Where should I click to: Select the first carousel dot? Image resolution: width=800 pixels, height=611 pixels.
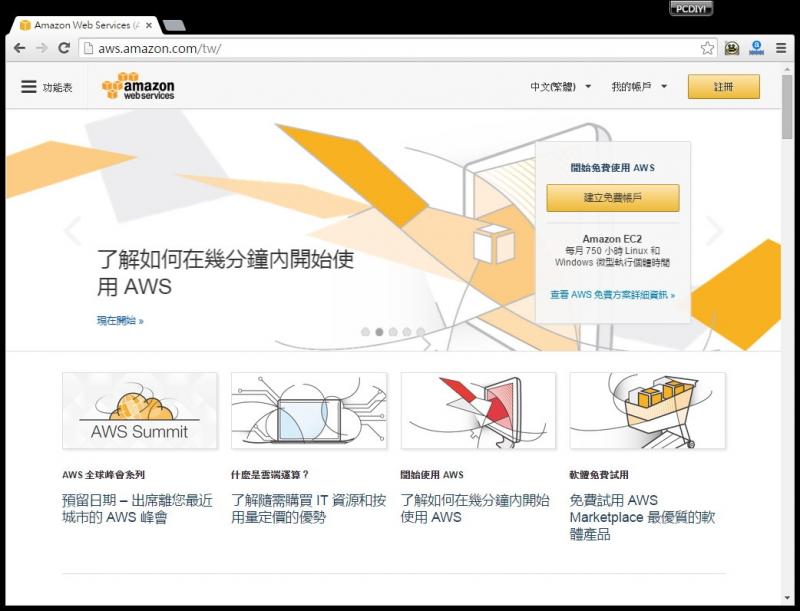point(365,332)
